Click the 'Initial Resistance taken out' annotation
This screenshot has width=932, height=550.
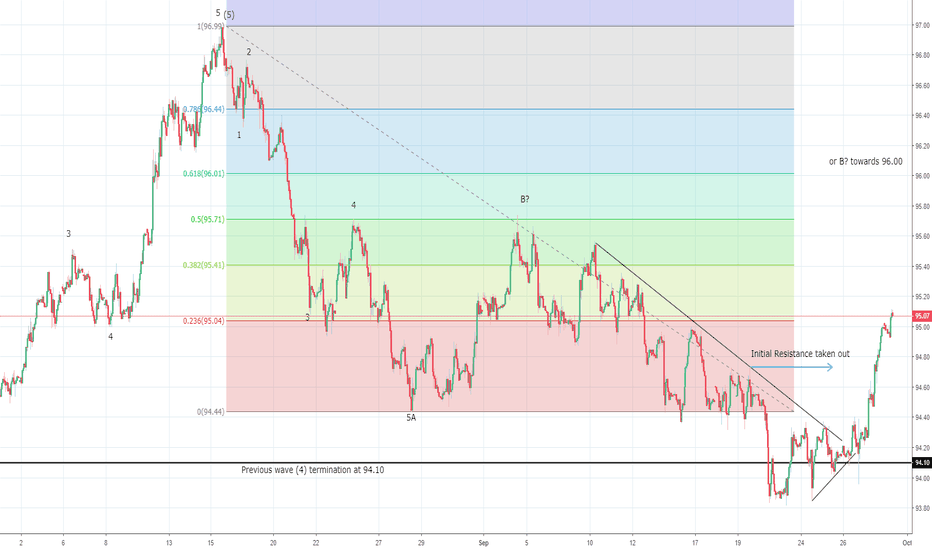point(800,354)
